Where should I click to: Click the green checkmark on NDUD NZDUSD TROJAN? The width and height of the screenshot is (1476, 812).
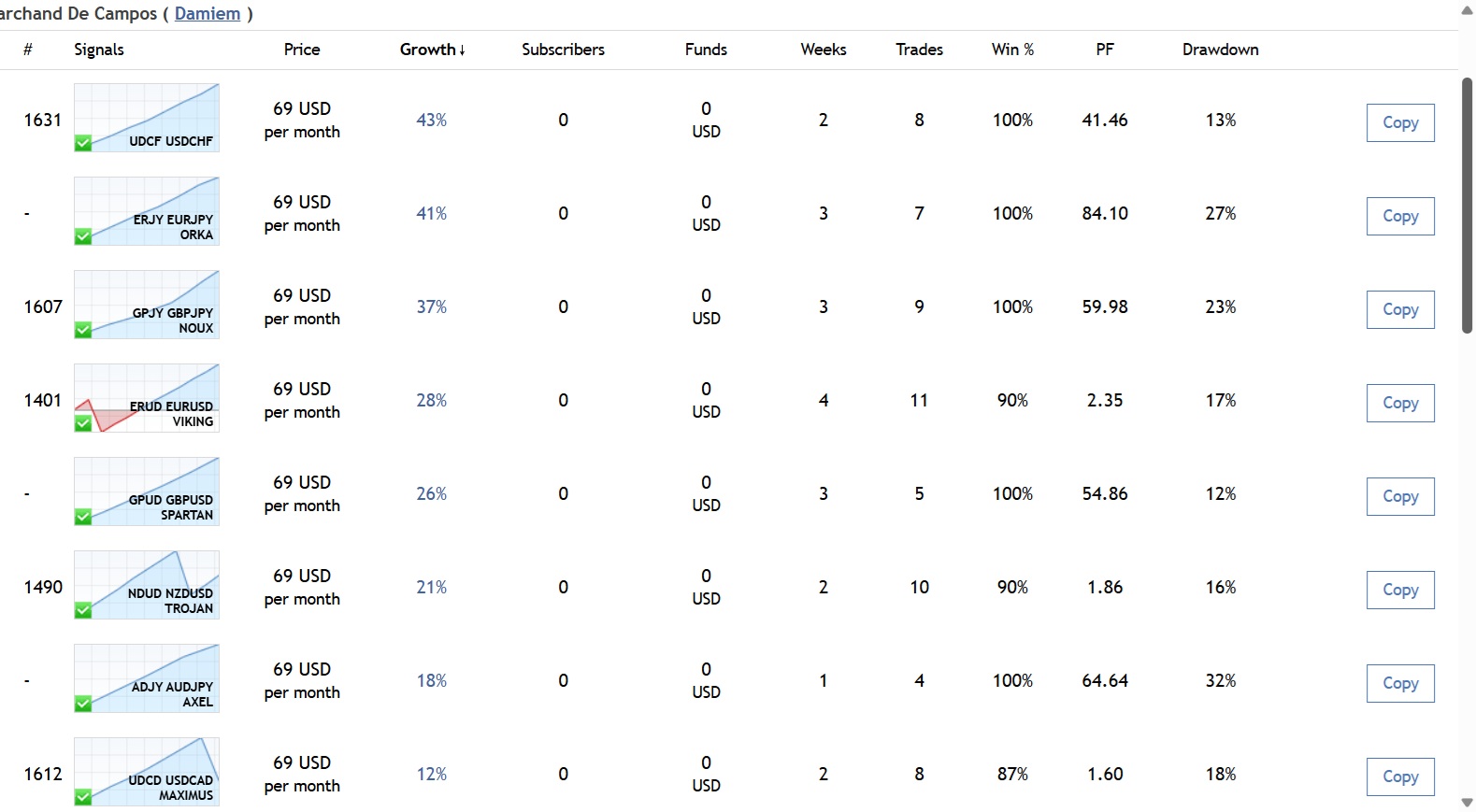83,610
